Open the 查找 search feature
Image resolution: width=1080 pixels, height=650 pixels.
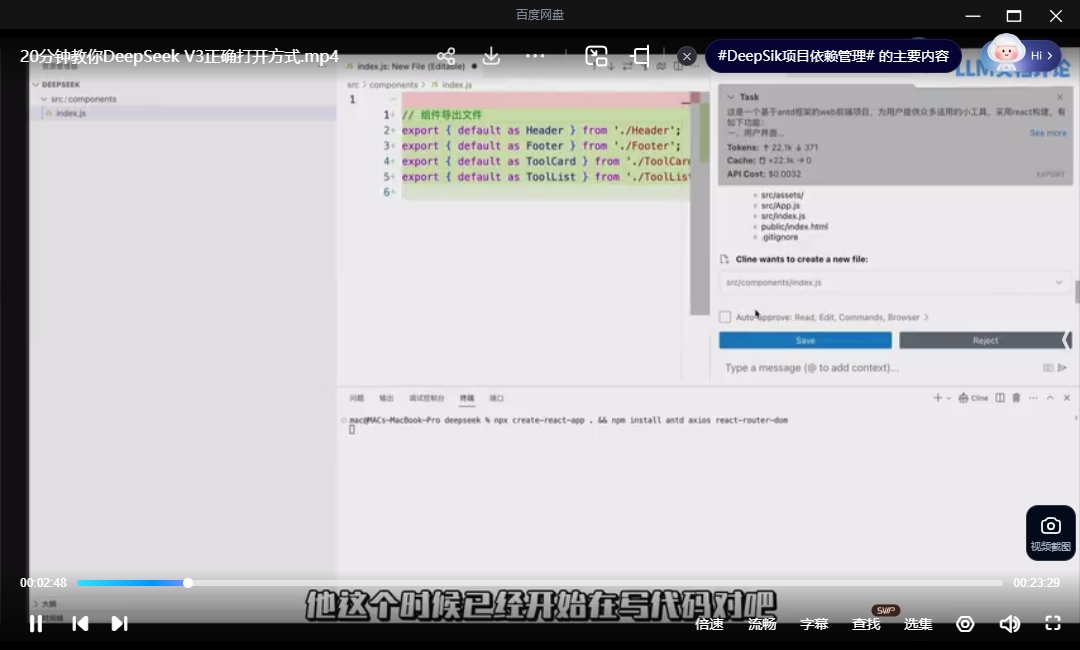coord(866,624)
